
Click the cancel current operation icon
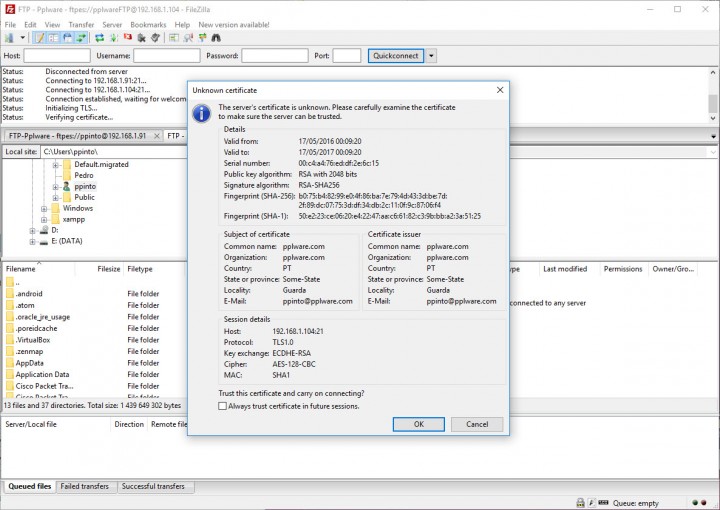[127, 38]
